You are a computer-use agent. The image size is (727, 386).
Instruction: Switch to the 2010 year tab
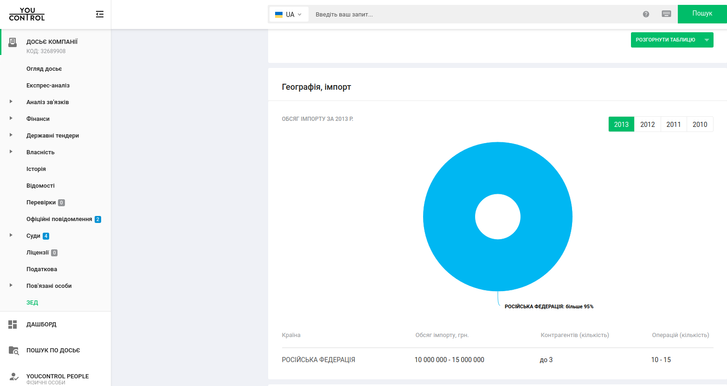700,124
